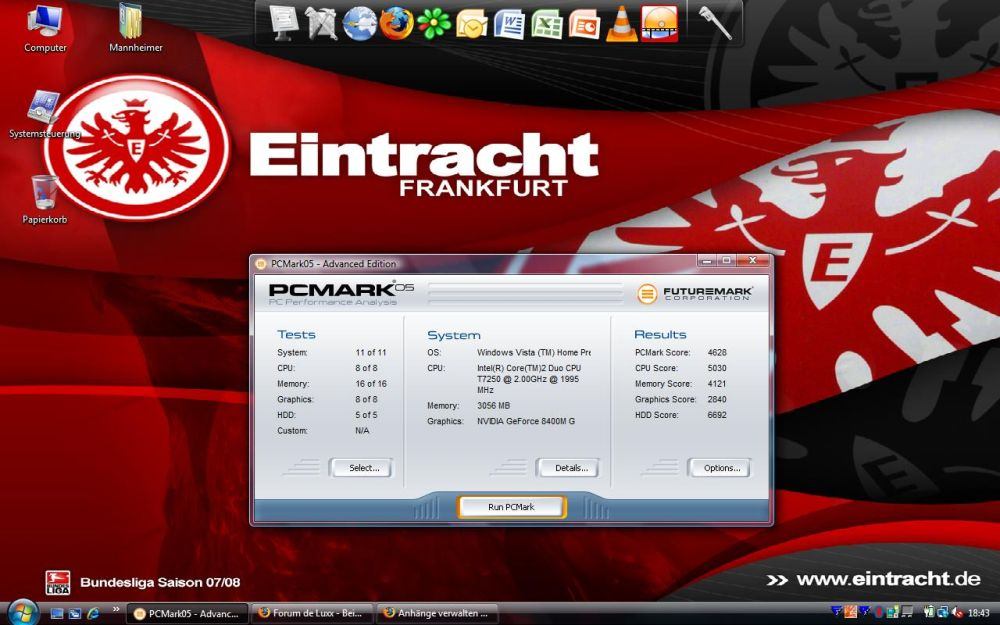The width and height of the screenshot is (1000, 625).
Task: Click System tests count 11 of 11
Action: coord(371,352)
